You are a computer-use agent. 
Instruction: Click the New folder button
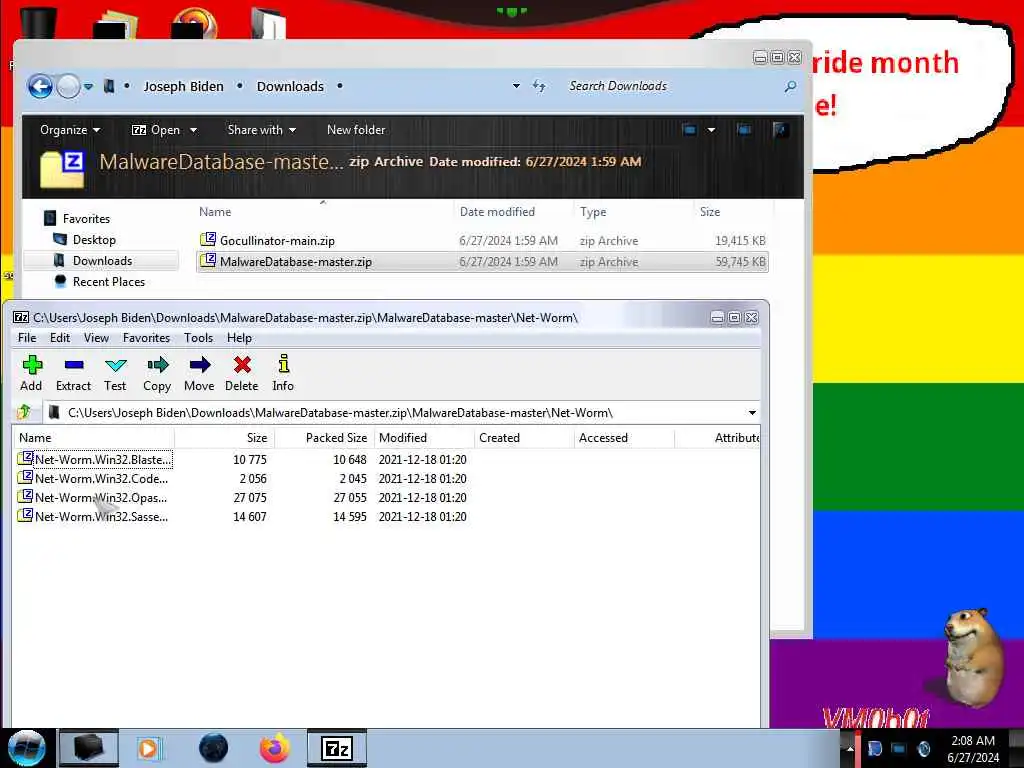(x=356, y=129)
